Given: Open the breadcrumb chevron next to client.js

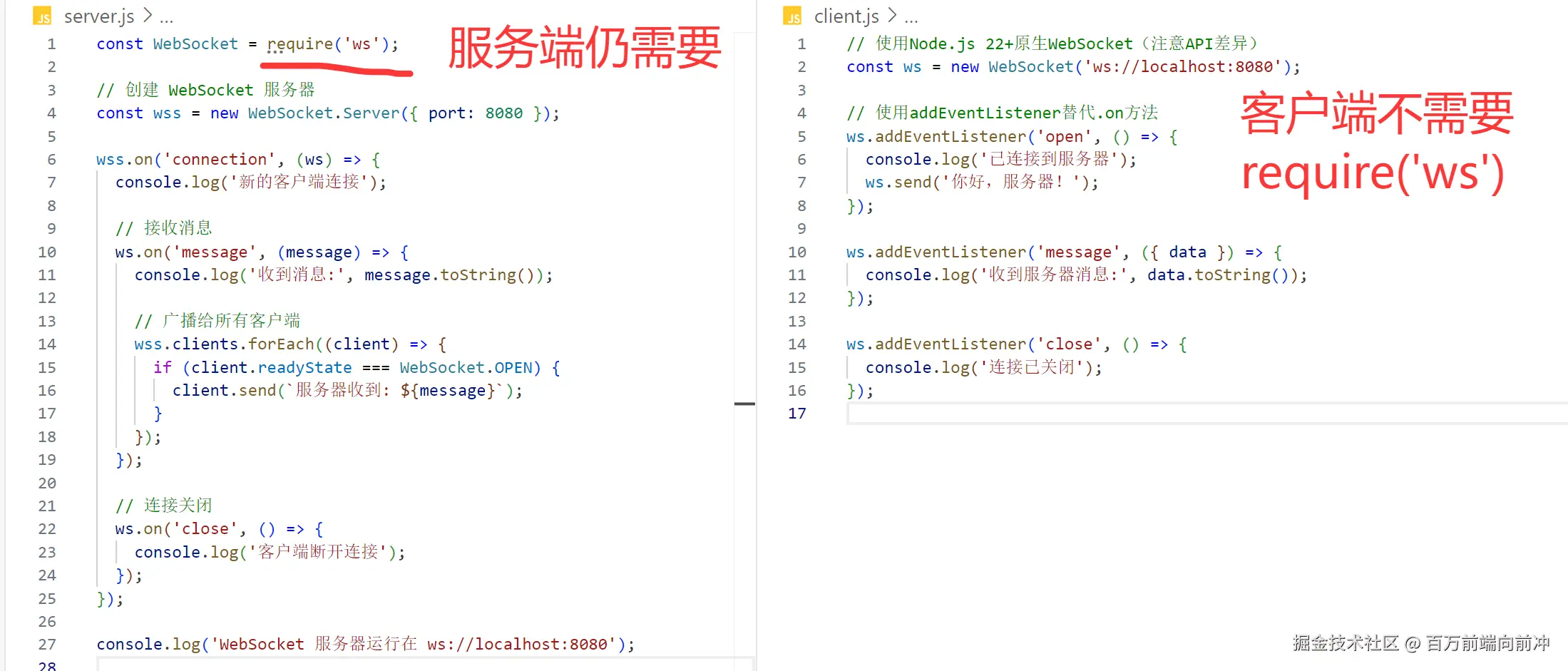Looking at the screenshot, I should tap(892, 16).
